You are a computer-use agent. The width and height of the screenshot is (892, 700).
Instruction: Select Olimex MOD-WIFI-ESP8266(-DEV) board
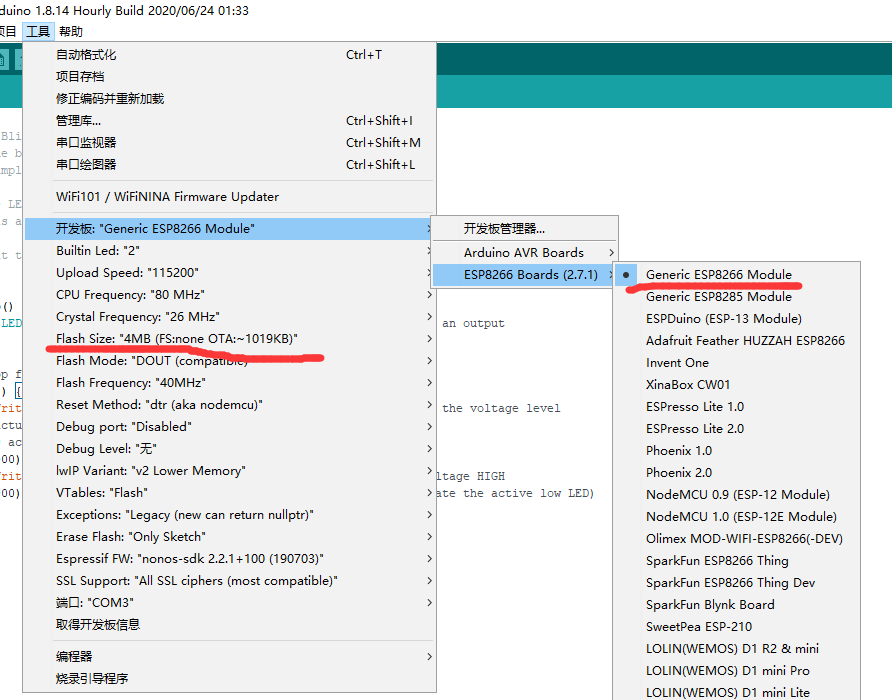737,539
